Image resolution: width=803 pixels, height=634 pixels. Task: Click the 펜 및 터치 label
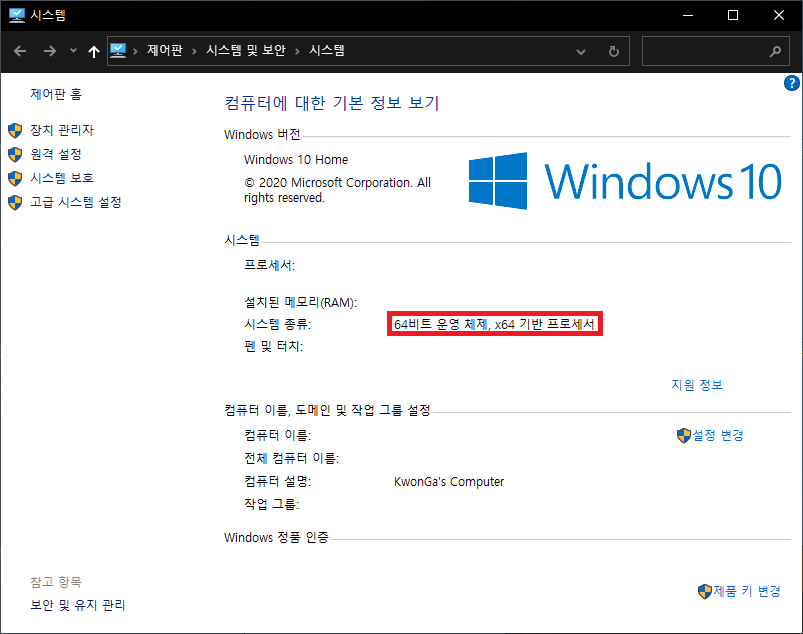click(x=273, y=347)
